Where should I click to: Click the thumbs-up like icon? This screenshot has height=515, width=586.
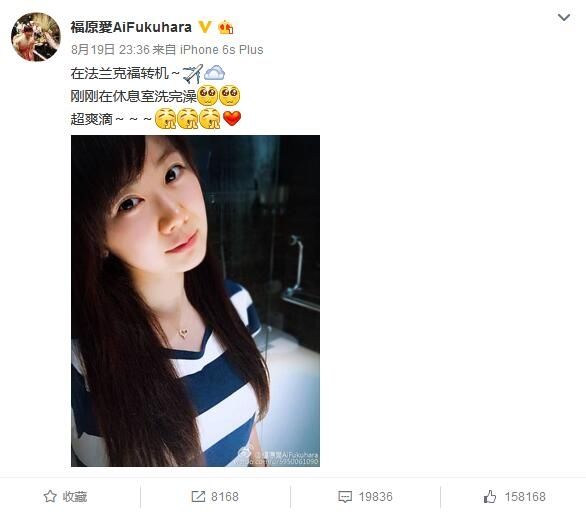coord(490,496)
